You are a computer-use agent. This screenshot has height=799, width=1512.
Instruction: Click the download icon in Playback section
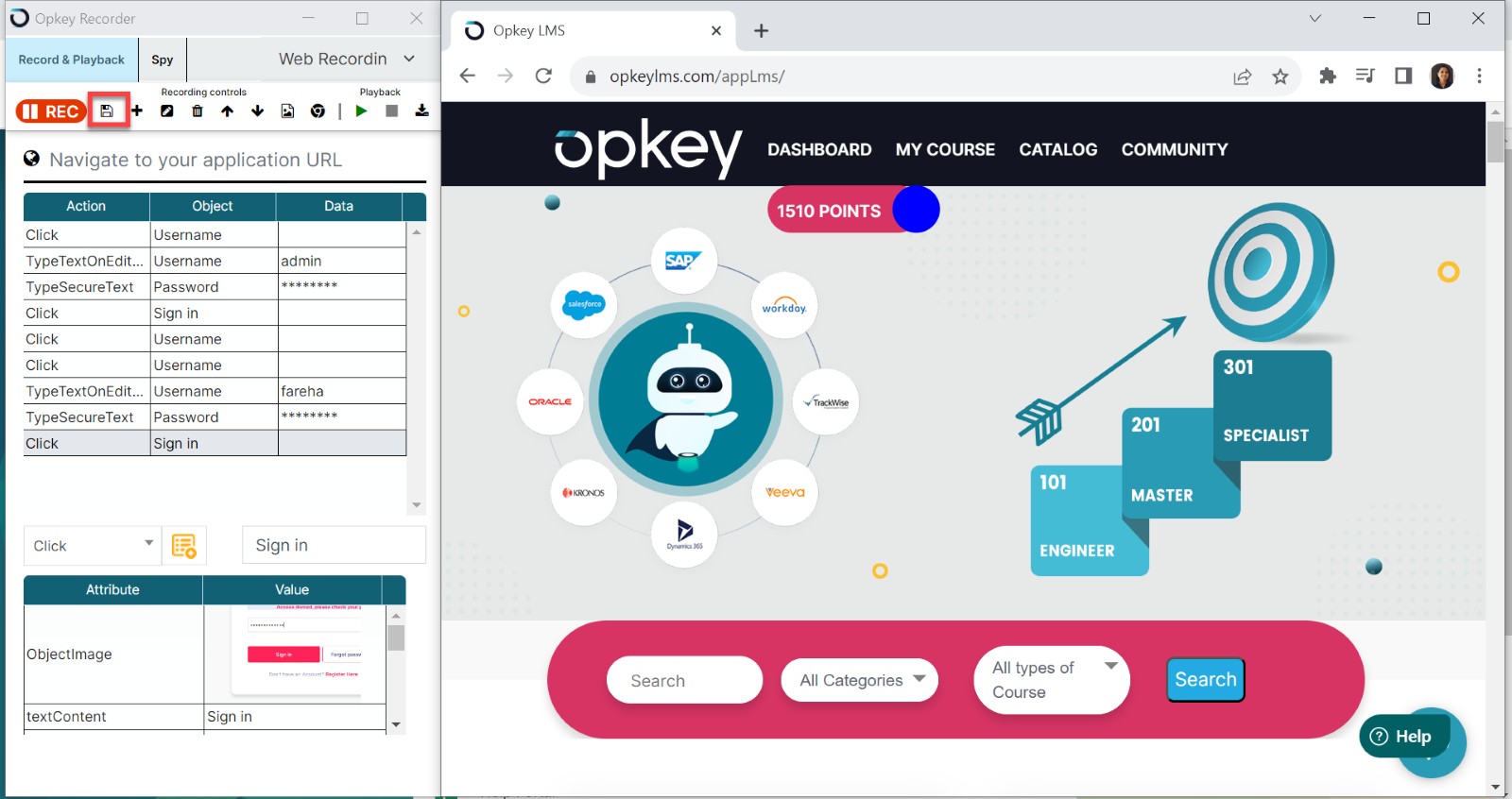pos(421,110)
